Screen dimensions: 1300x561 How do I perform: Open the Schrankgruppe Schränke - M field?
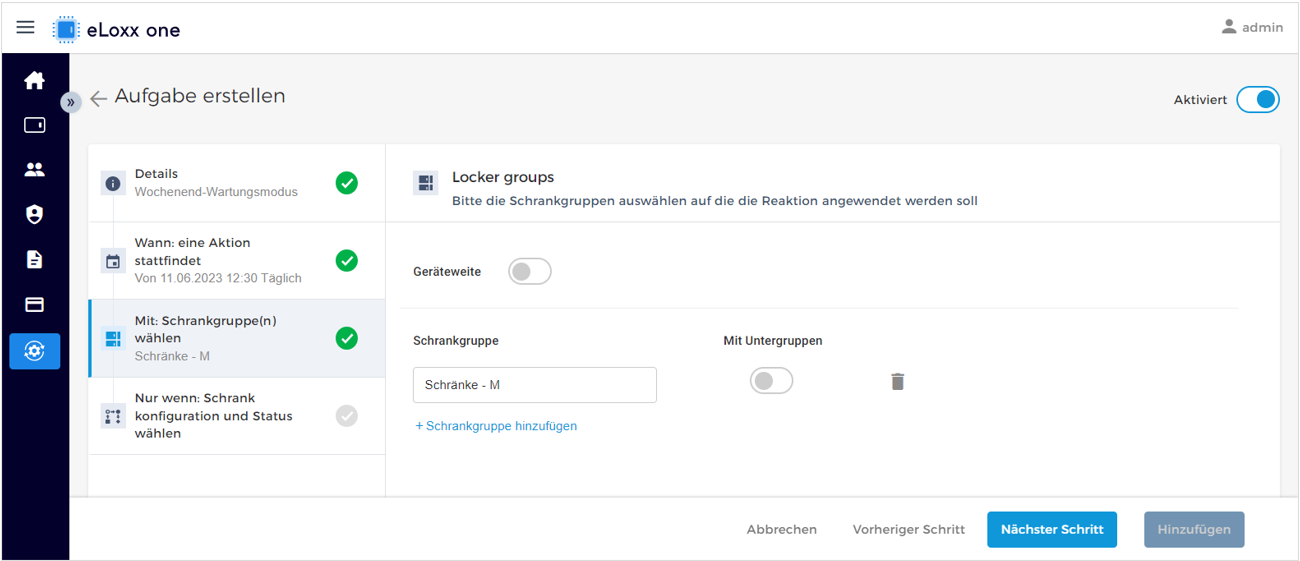535,385
